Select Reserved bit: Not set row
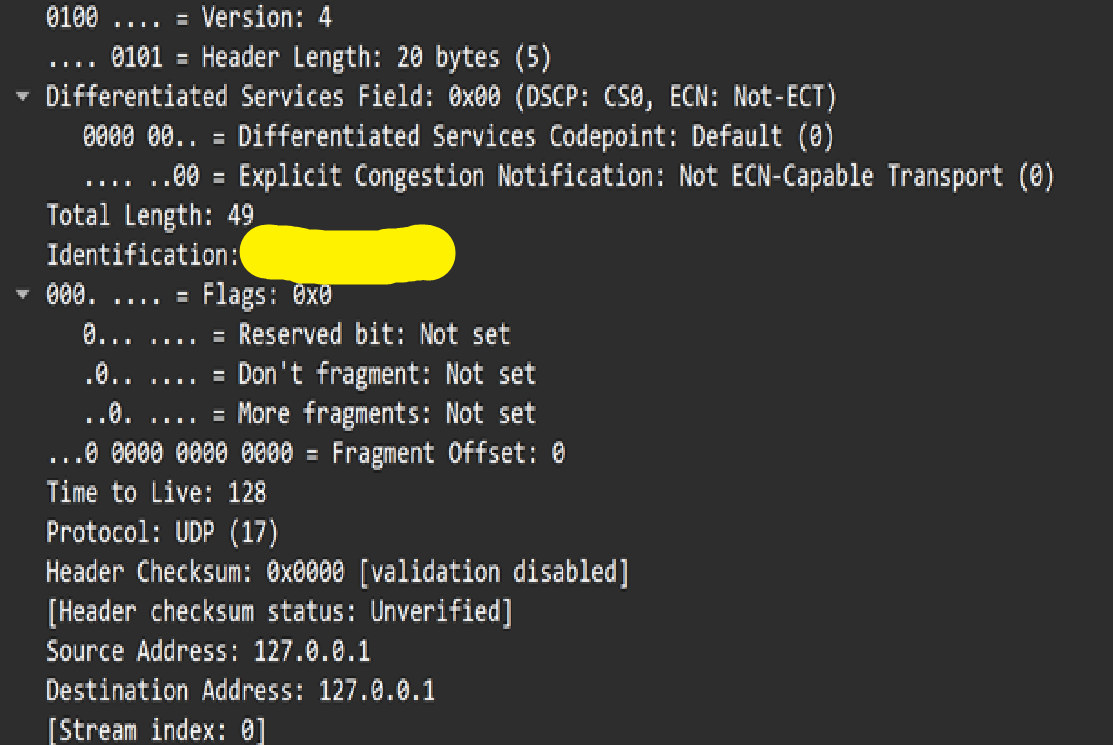 coord(297,334)
